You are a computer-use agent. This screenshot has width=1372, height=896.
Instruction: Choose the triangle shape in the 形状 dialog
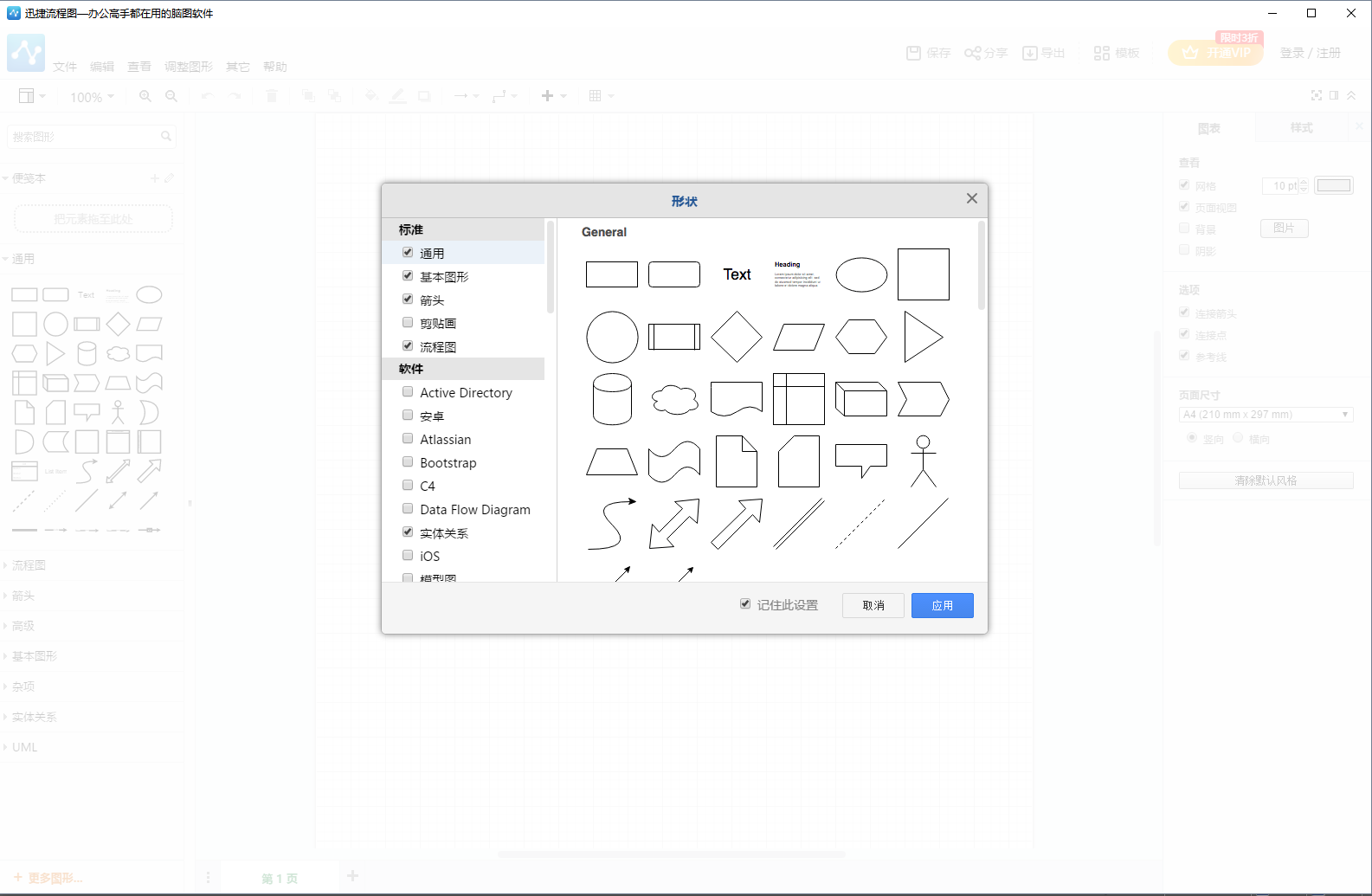click(x=924, y=337)
